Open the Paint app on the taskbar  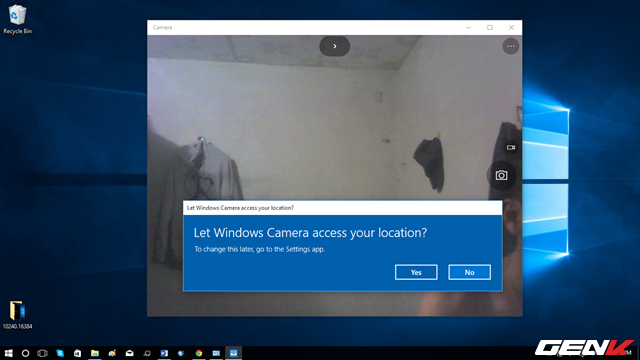pos(112,353)
